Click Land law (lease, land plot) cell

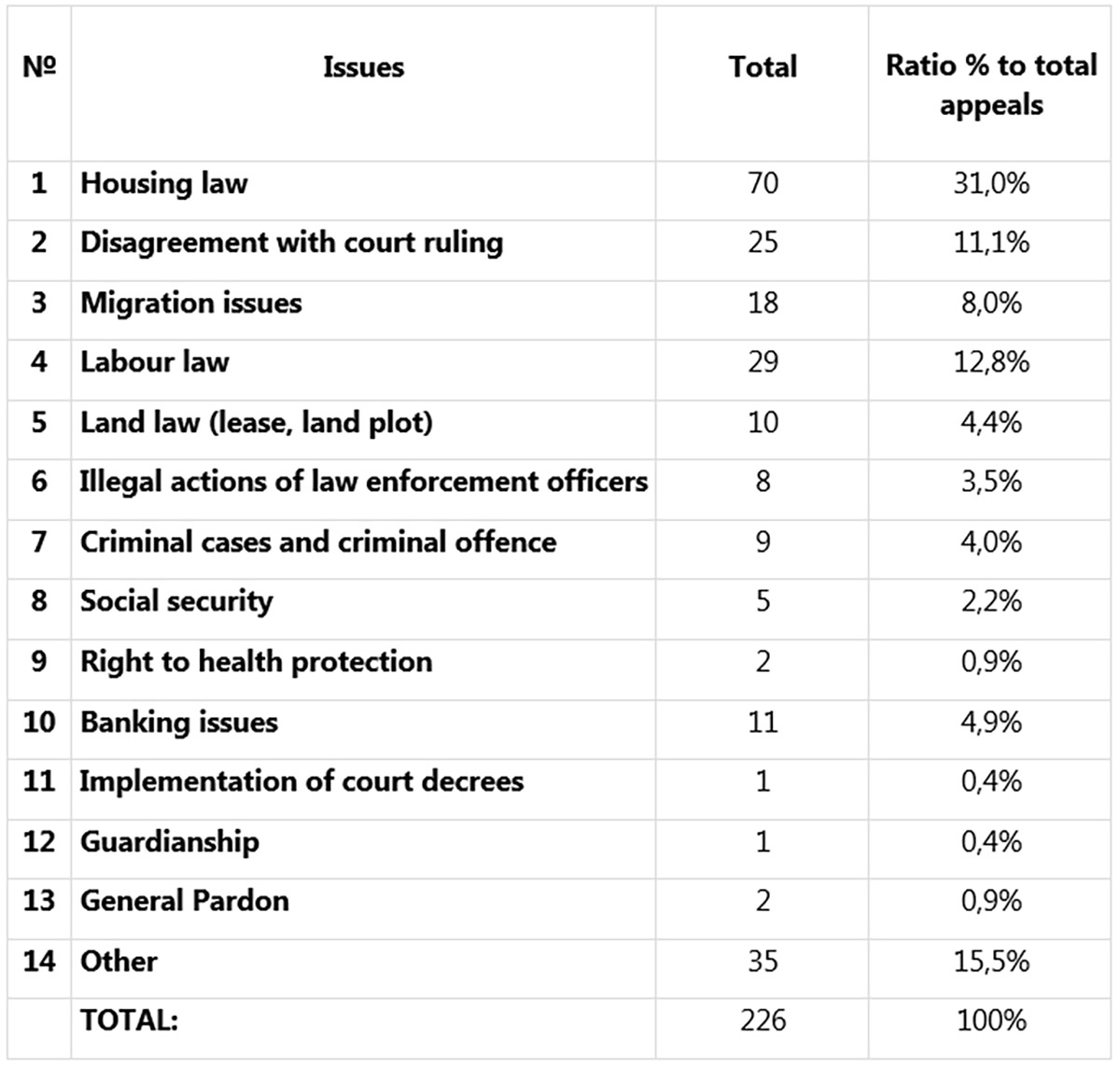coord(257,422)
